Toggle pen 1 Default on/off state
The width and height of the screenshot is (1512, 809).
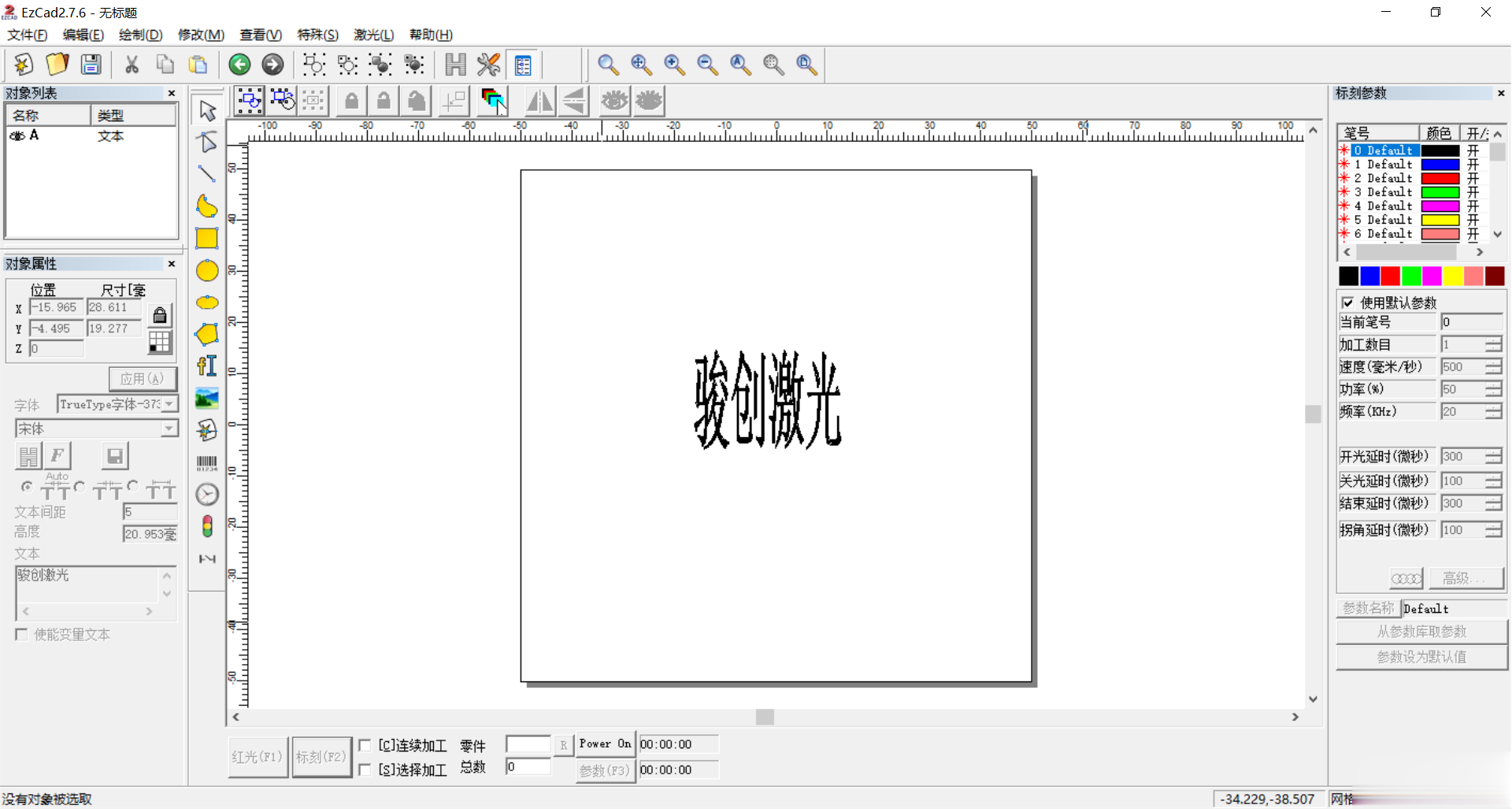coord(1473,164)
